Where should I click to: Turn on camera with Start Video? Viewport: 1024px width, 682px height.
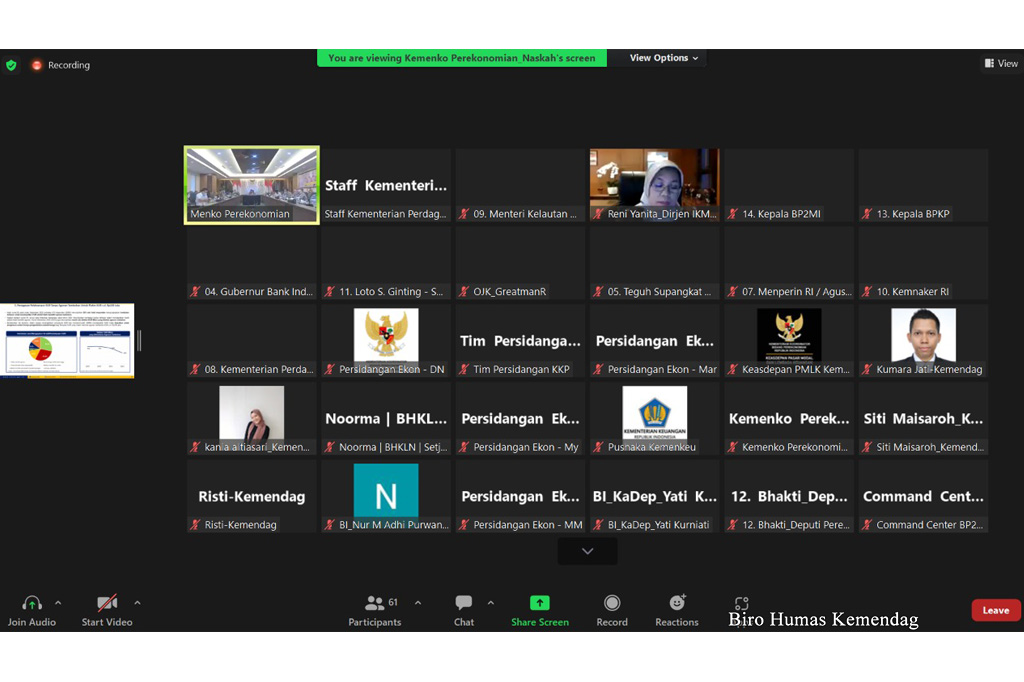pyautogui.click(x=106, y=604)
